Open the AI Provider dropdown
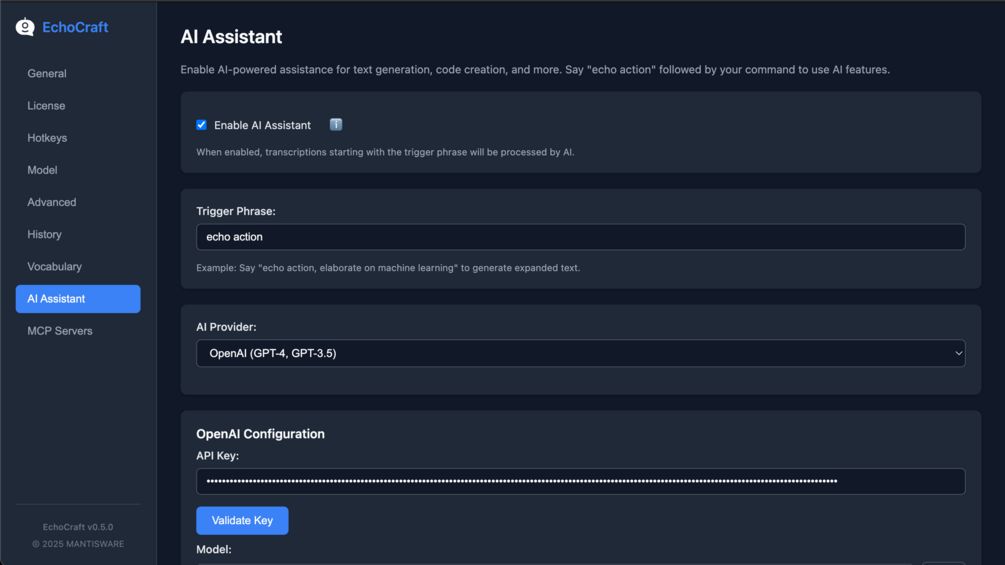The image size is (1005, 565). click(580, 353)
